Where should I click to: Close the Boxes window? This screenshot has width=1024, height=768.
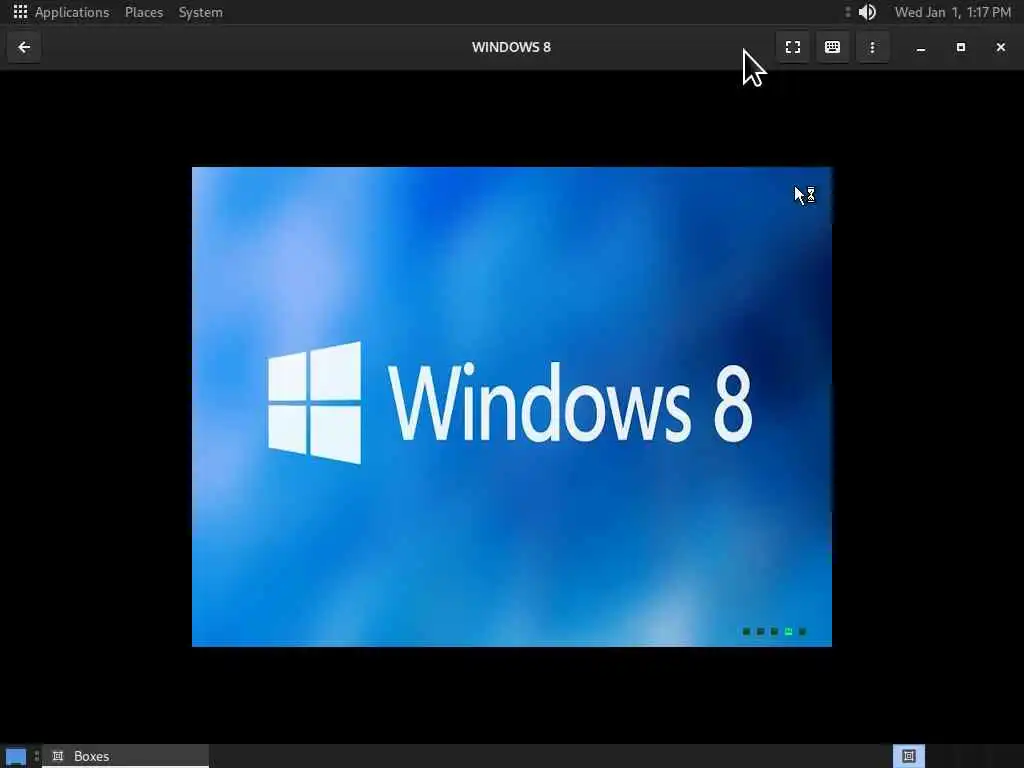(x=1000, y=47)
